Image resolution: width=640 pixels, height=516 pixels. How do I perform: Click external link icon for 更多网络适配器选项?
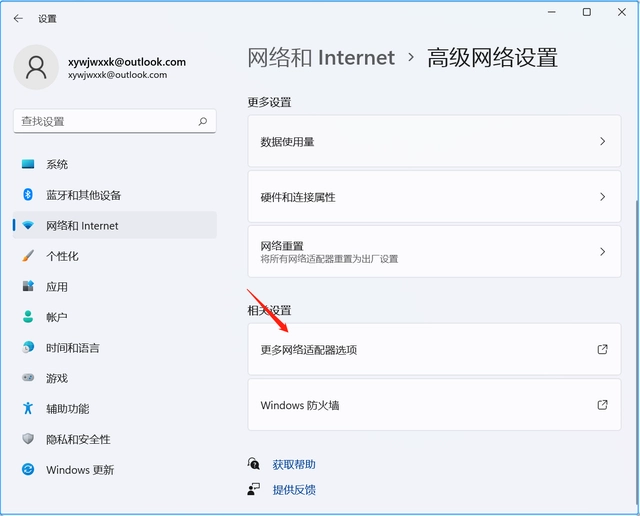(x=602, y=349)
